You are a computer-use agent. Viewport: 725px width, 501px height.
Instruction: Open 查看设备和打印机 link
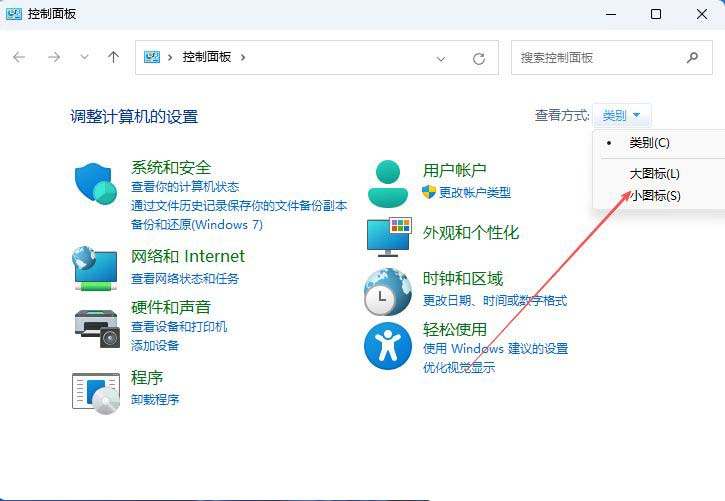pos(179,327)
